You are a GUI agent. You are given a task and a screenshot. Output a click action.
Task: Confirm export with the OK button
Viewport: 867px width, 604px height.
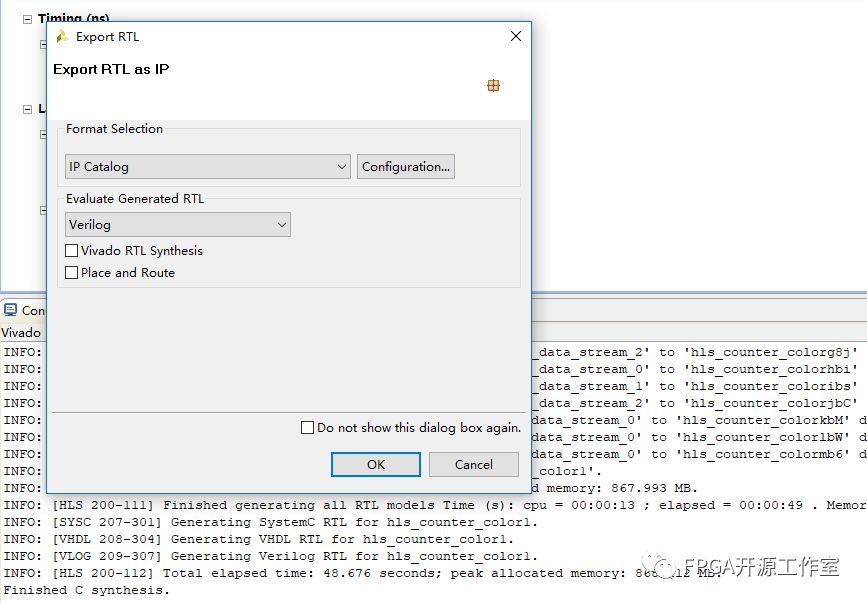pyautogui.click(x=376, y=464)
